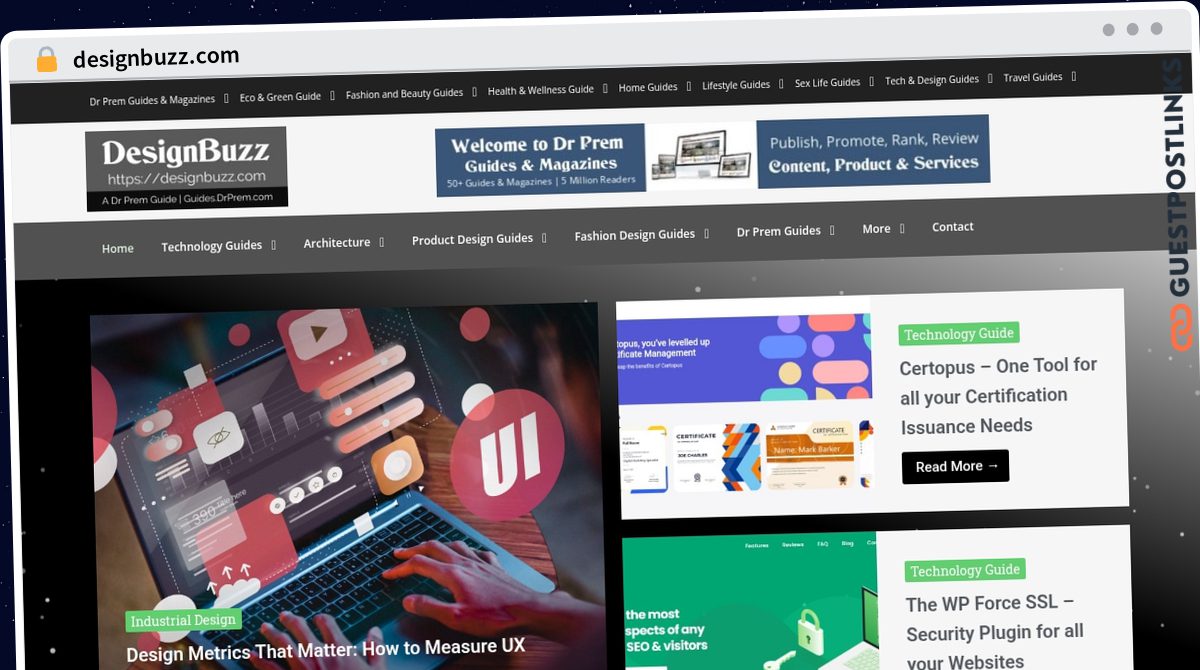Click the Read More button
Viewport: 1200px width, 670px height.
click(x=956, y=467)
